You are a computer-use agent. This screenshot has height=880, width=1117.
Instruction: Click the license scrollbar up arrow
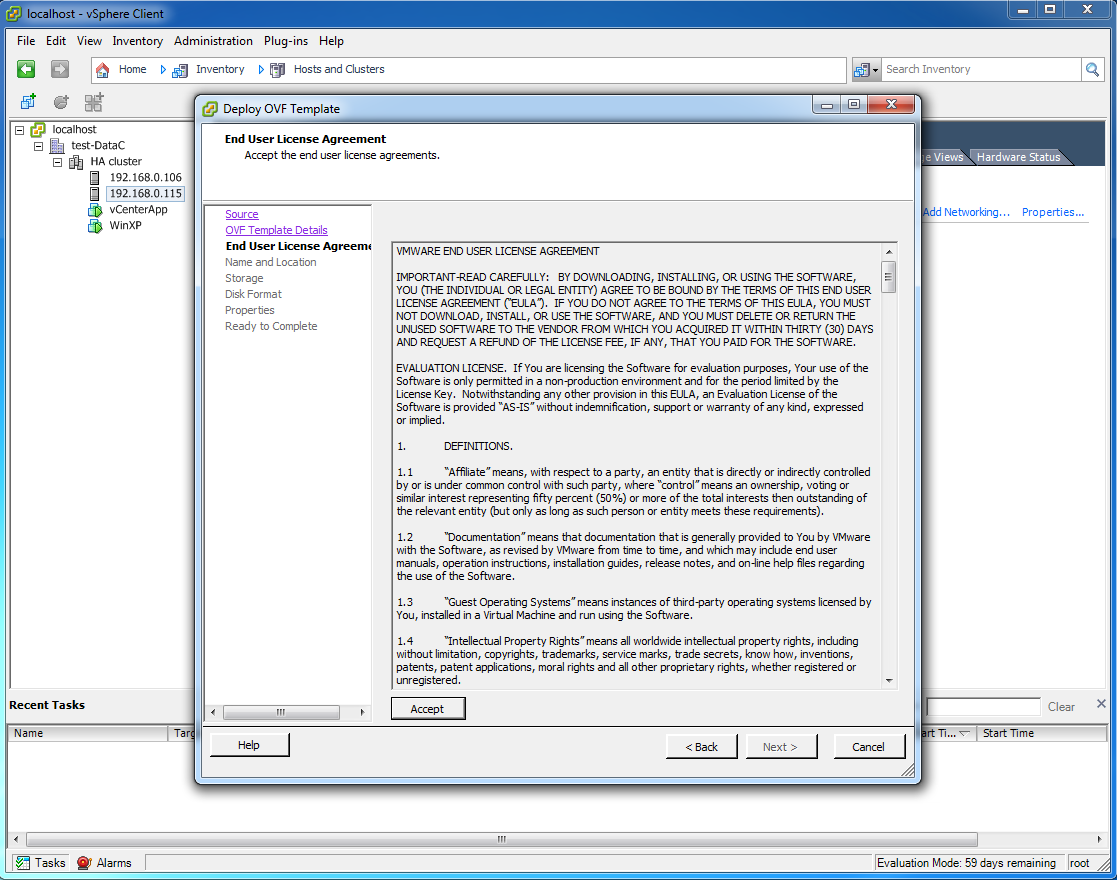(889, 252)
